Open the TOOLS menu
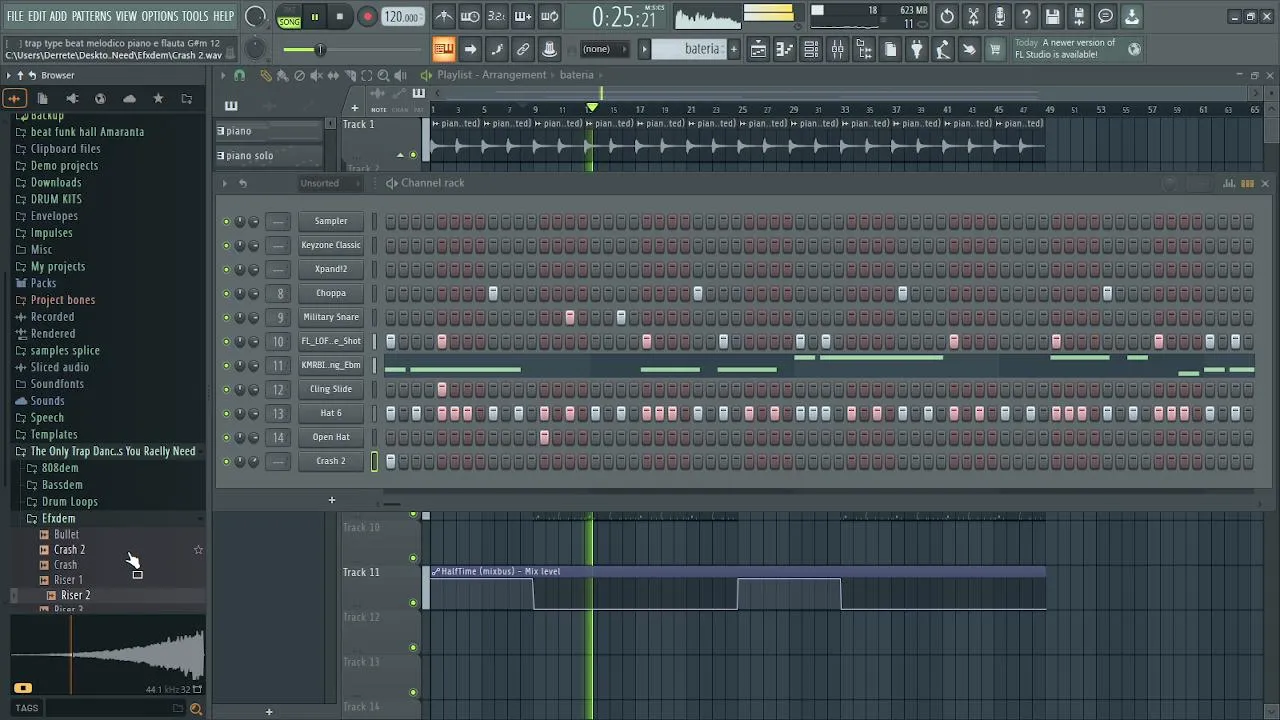This screenshot has width=1280, height=720. [x=195, y=16]
